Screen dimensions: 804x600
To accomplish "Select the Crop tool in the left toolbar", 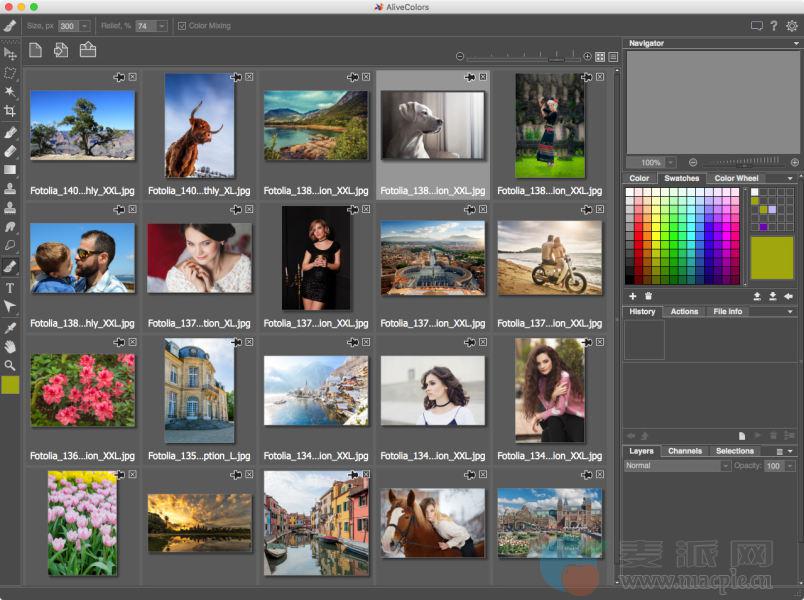I will 10,111.
